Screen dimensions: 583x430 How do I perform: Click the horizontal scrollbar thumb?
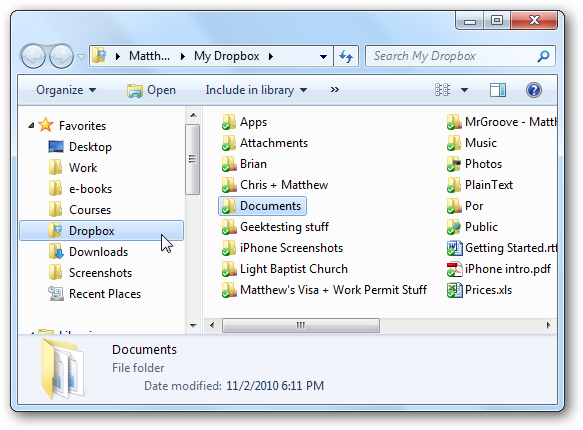pos(301,326)
